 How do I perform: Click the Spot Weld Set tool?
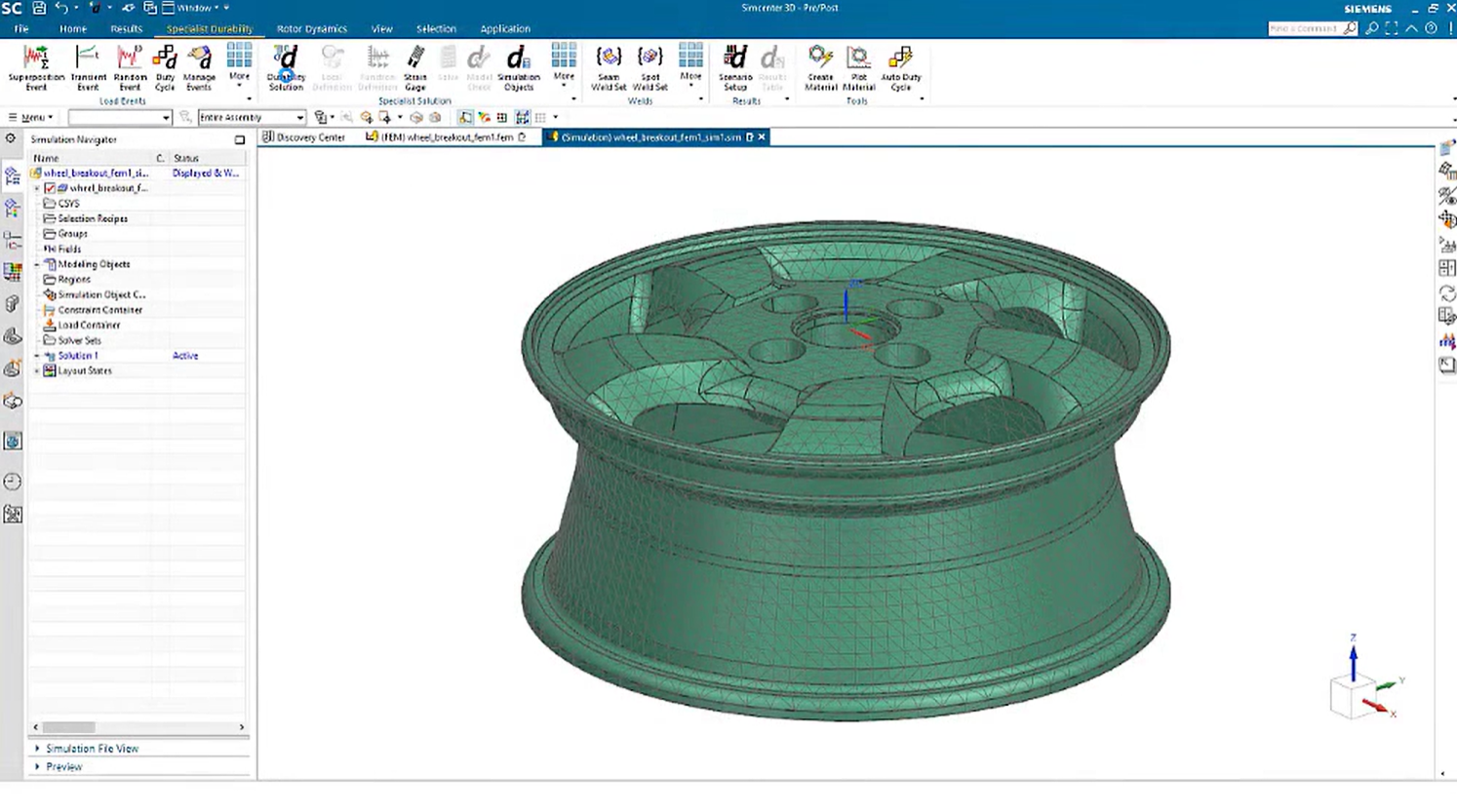650,67
